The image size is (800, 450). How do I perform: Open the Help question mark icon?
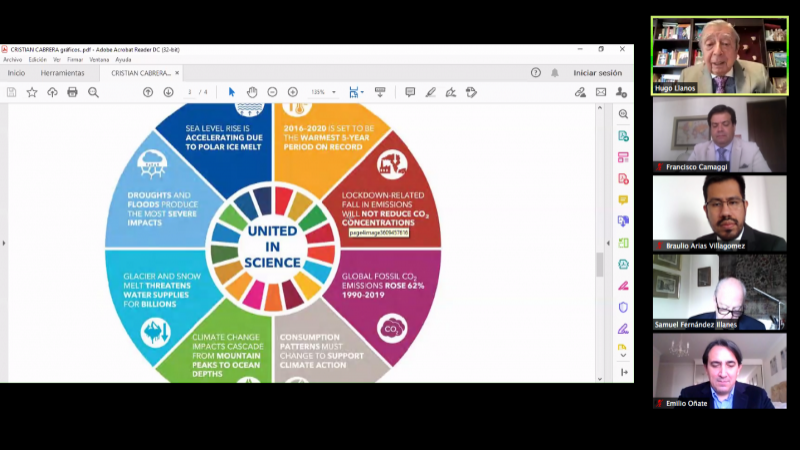(536, 73)
